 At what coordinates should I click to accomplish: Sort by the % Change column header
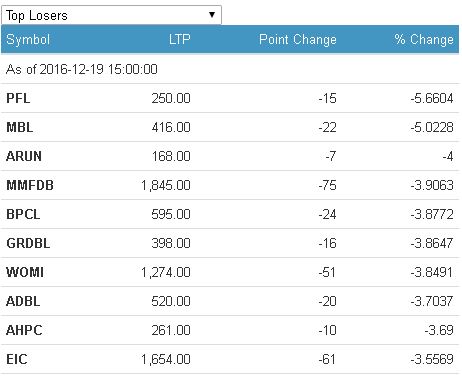click(424, 39)
